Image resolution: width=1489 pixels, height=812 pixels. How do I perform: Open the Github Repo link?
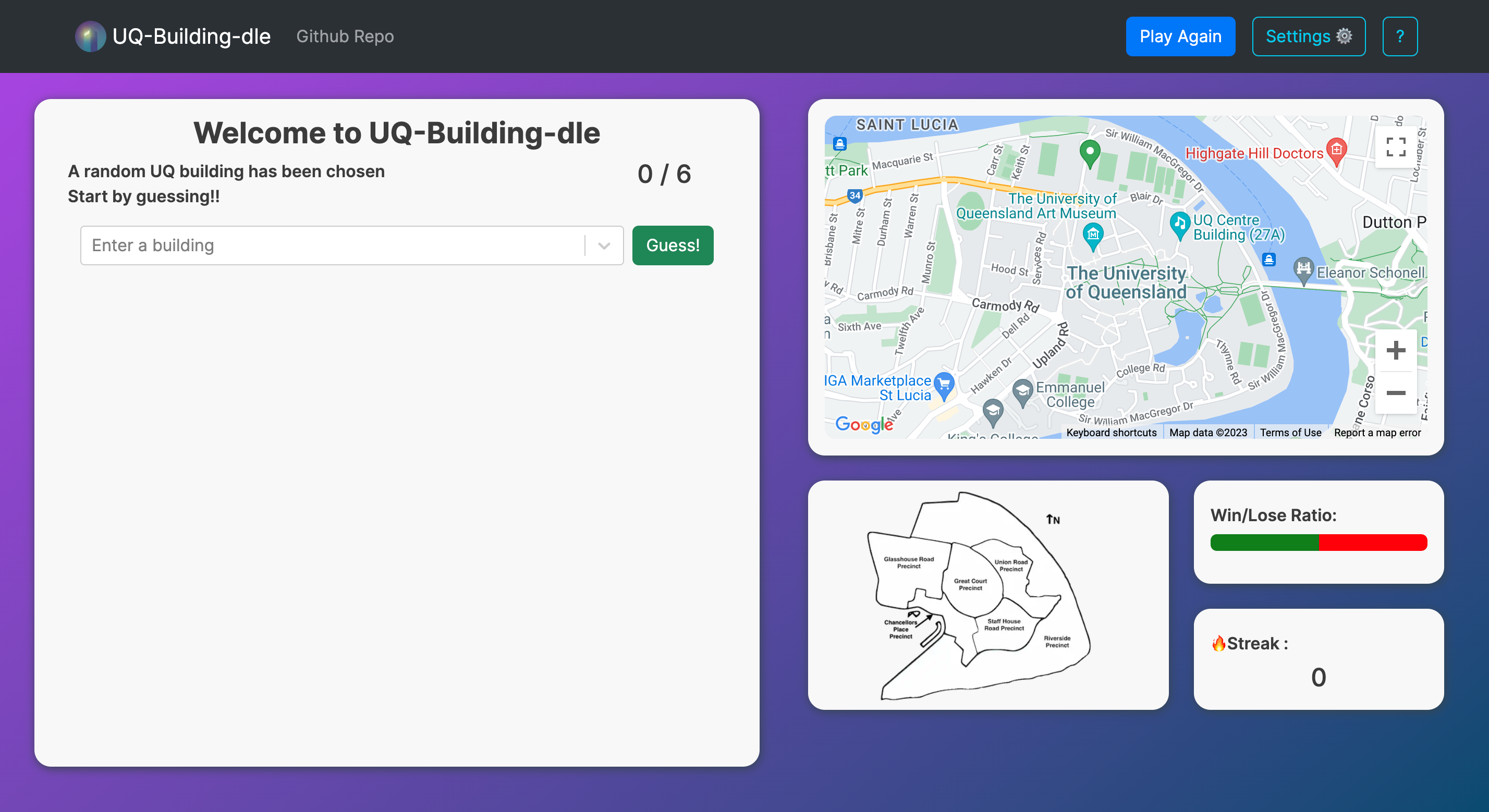345,36
